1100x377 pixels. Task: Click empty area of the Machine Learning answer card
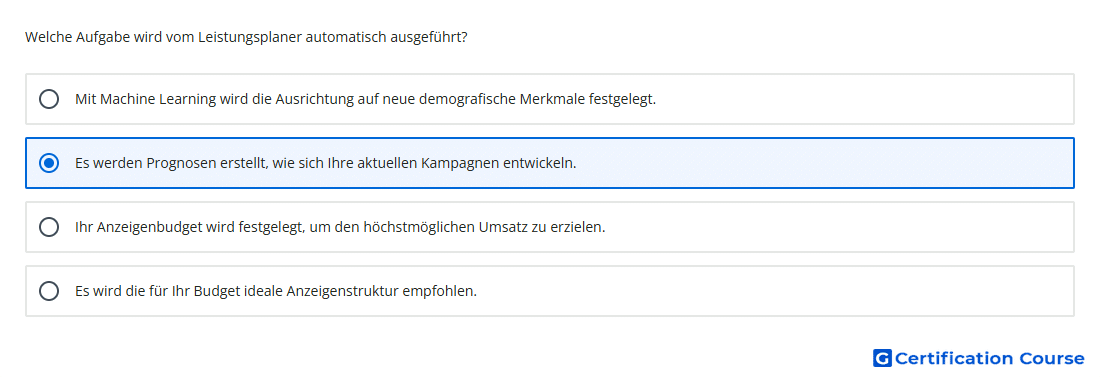863,99
